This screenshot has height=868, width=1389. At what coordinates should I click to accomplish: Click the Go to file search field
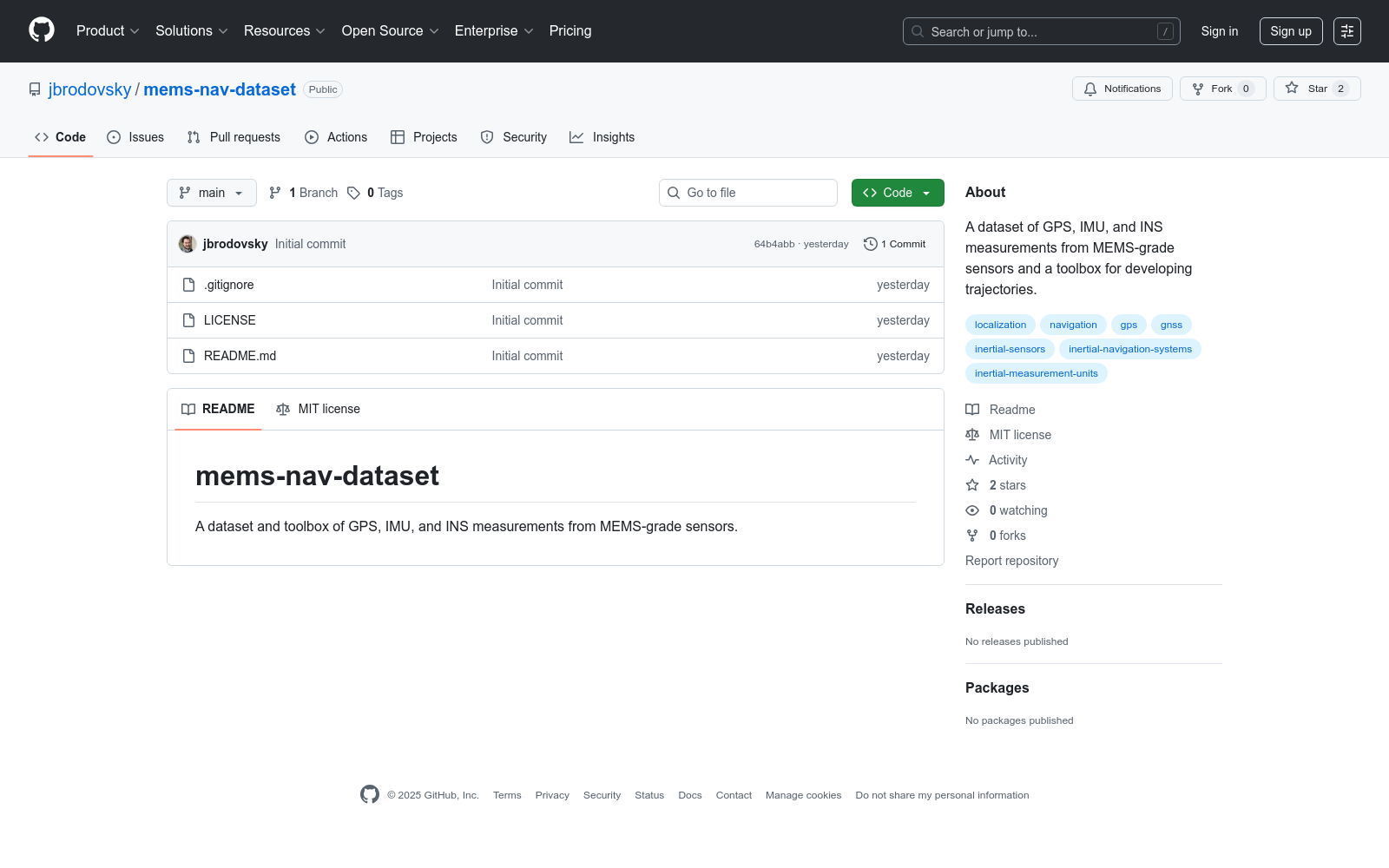click(x=748, y=193)
